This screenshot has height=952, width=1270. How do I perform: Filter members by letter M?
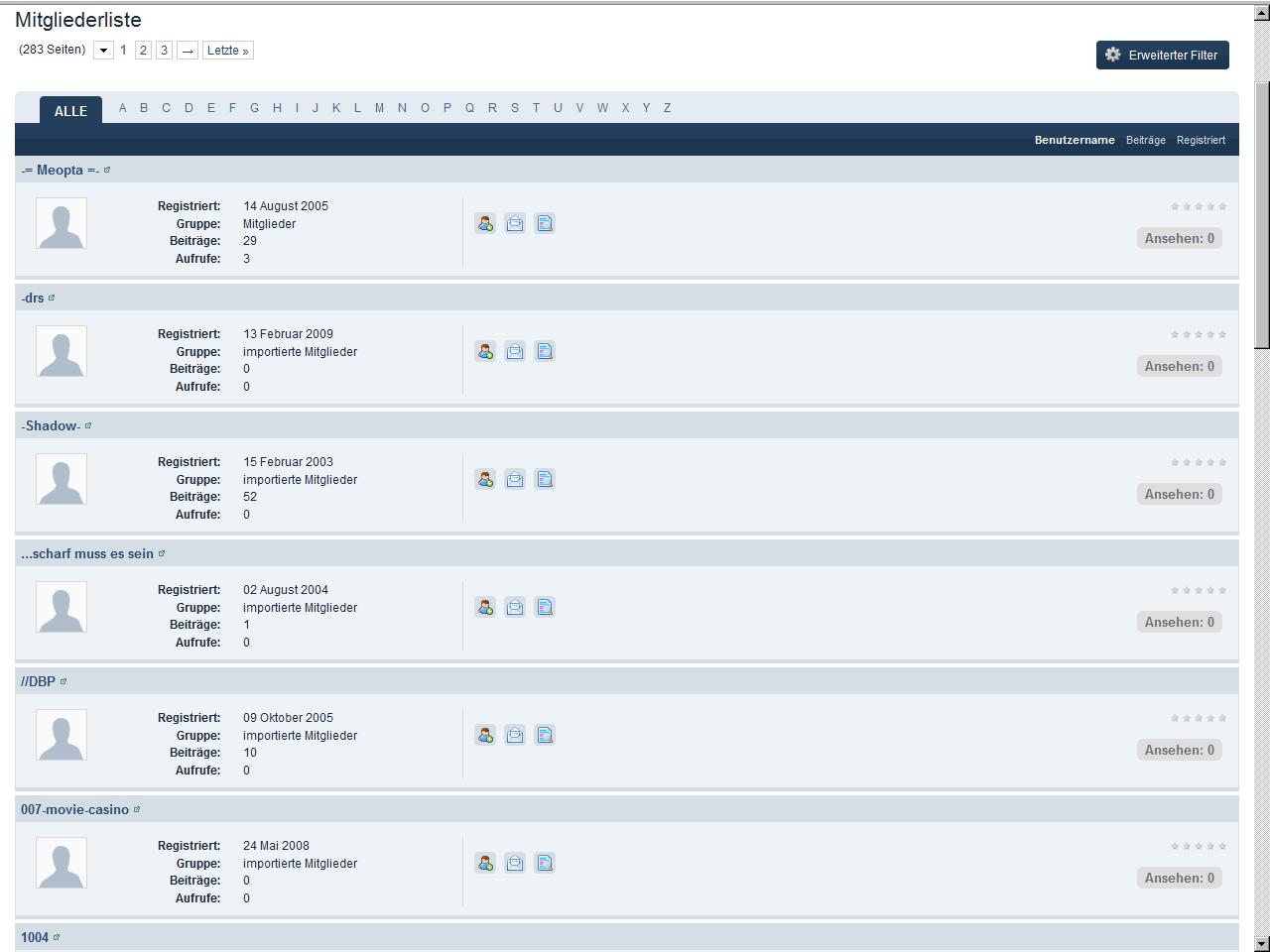(x=379, y=108)
